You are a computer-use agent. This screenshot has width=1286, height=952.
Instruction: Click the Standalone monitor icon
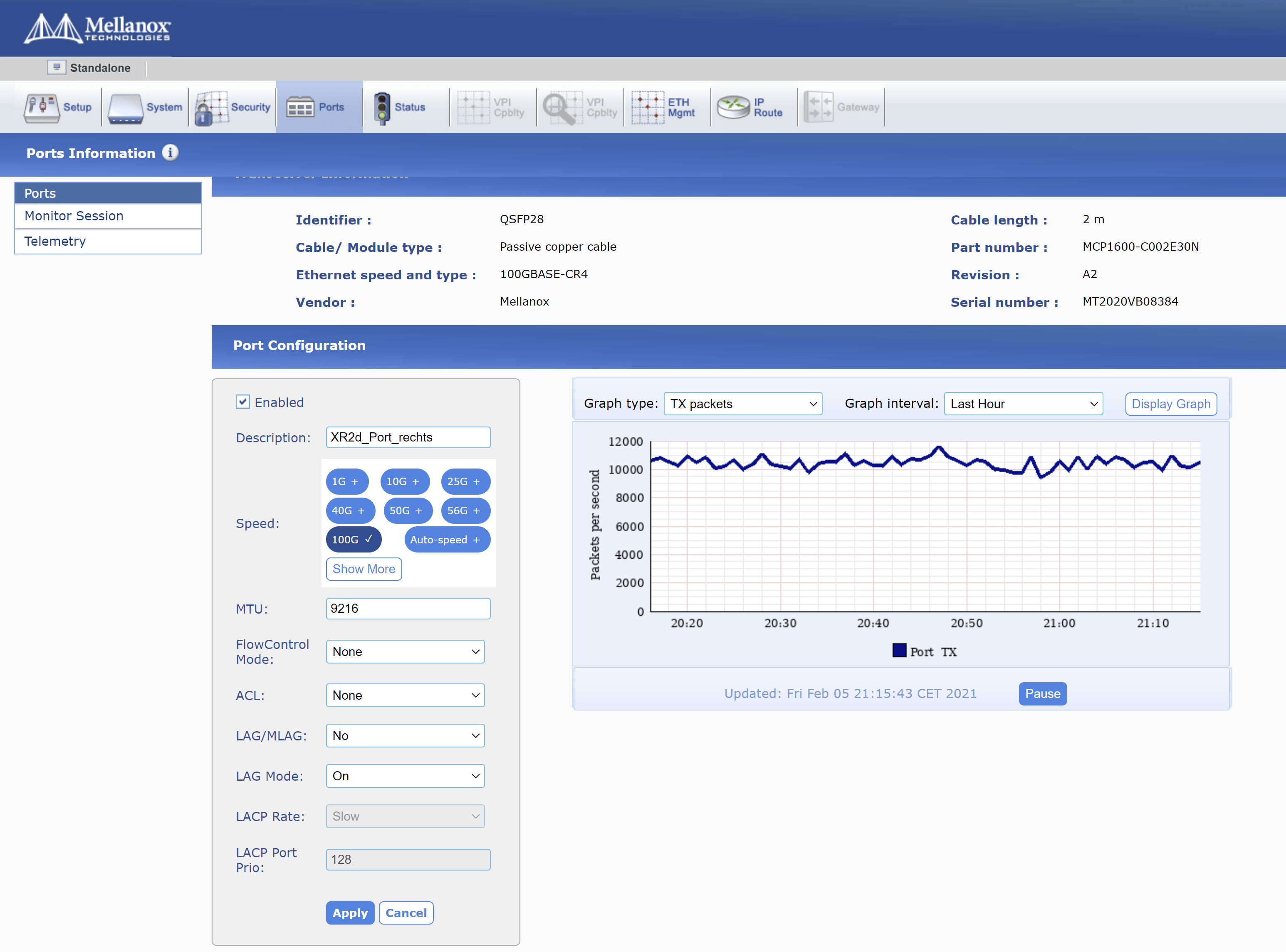tap(57, 67)
